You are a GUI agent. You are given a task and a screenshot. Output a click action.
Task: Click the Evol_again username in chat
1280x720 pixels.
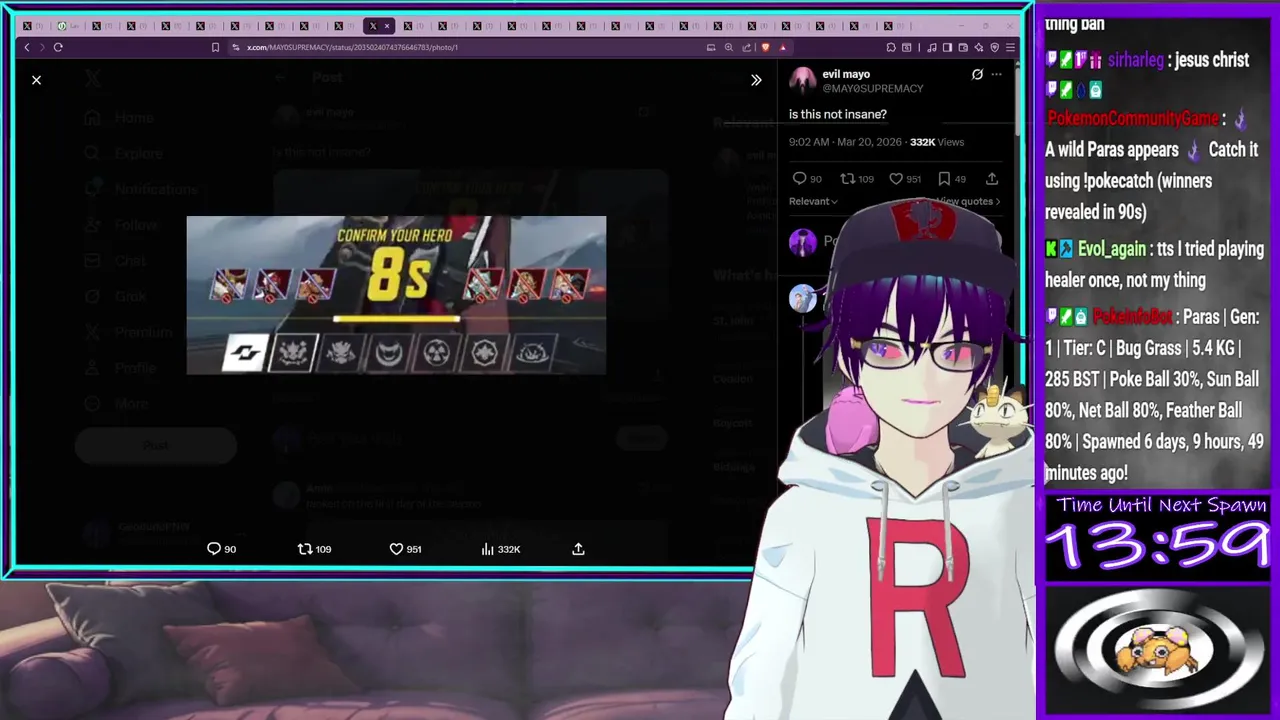[1111, 249]
